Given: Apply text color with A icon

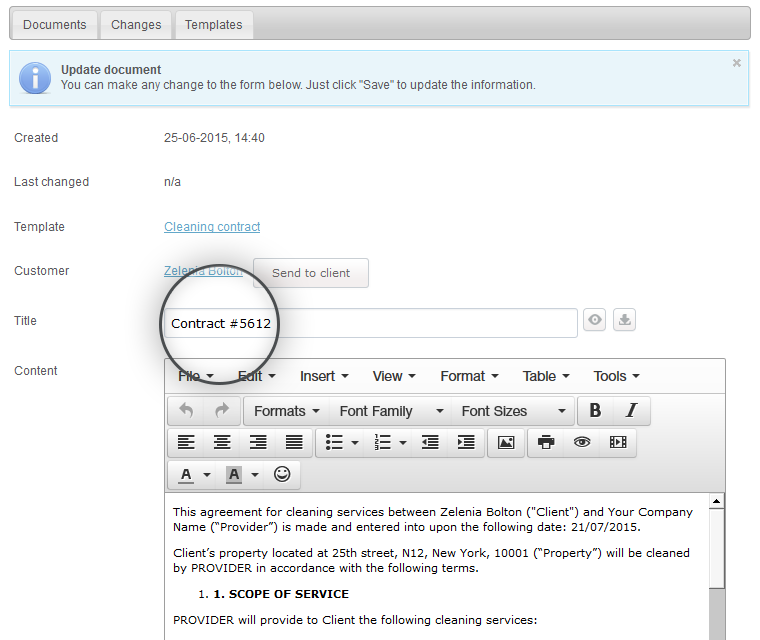Looking at the screenshot, I should (x=186, y=474).
